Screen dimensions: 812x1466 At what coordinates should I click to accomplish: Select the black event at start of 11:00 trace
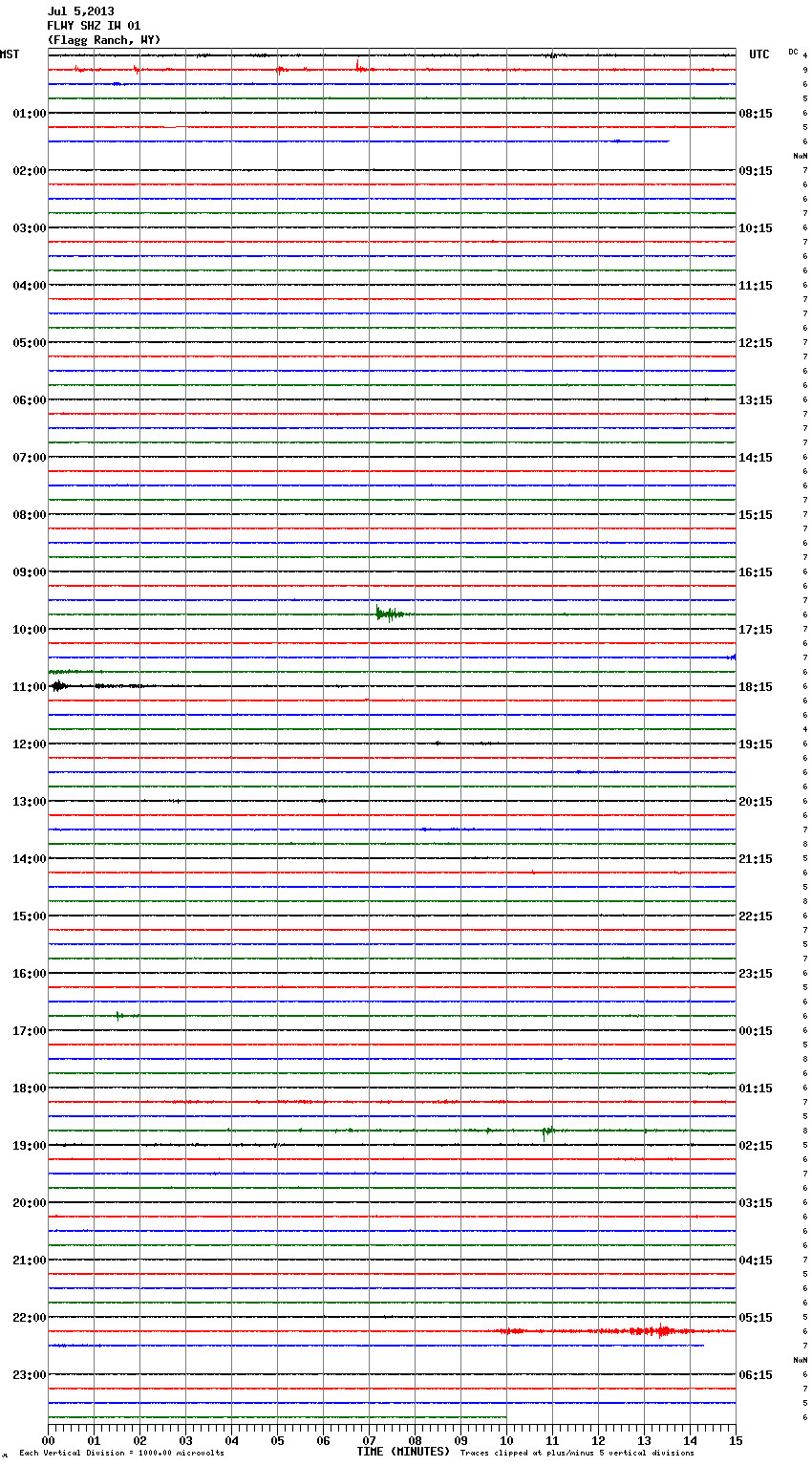(x=59, y=686)
